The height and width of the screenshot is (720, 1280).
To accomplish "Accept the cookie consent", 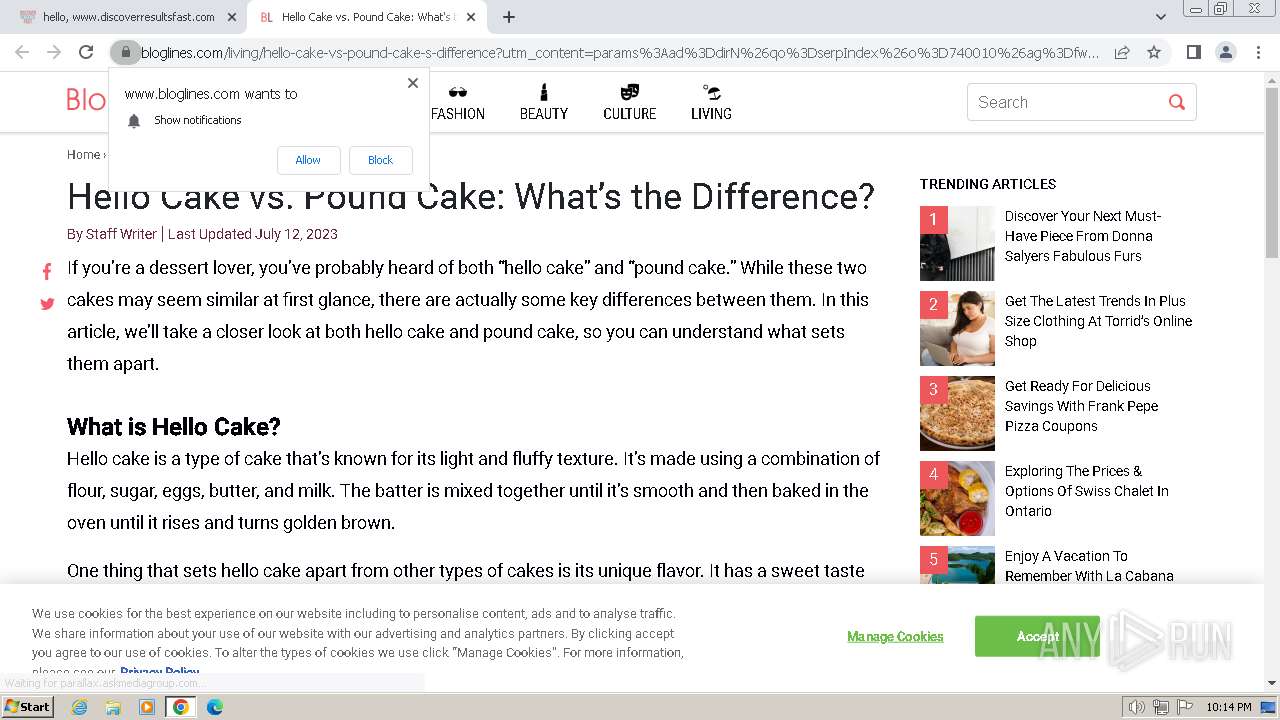I will pos(1037,636).
